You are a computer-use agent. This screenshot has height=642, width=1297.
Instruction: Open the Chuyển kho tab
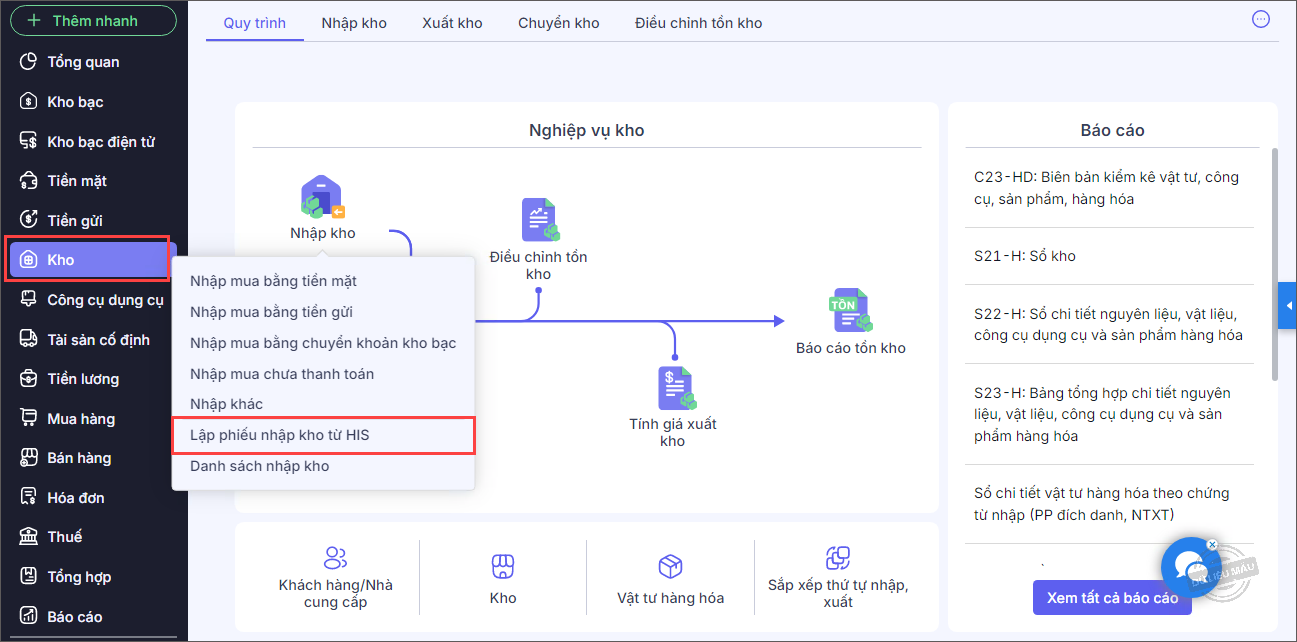[x=558, y=23]
